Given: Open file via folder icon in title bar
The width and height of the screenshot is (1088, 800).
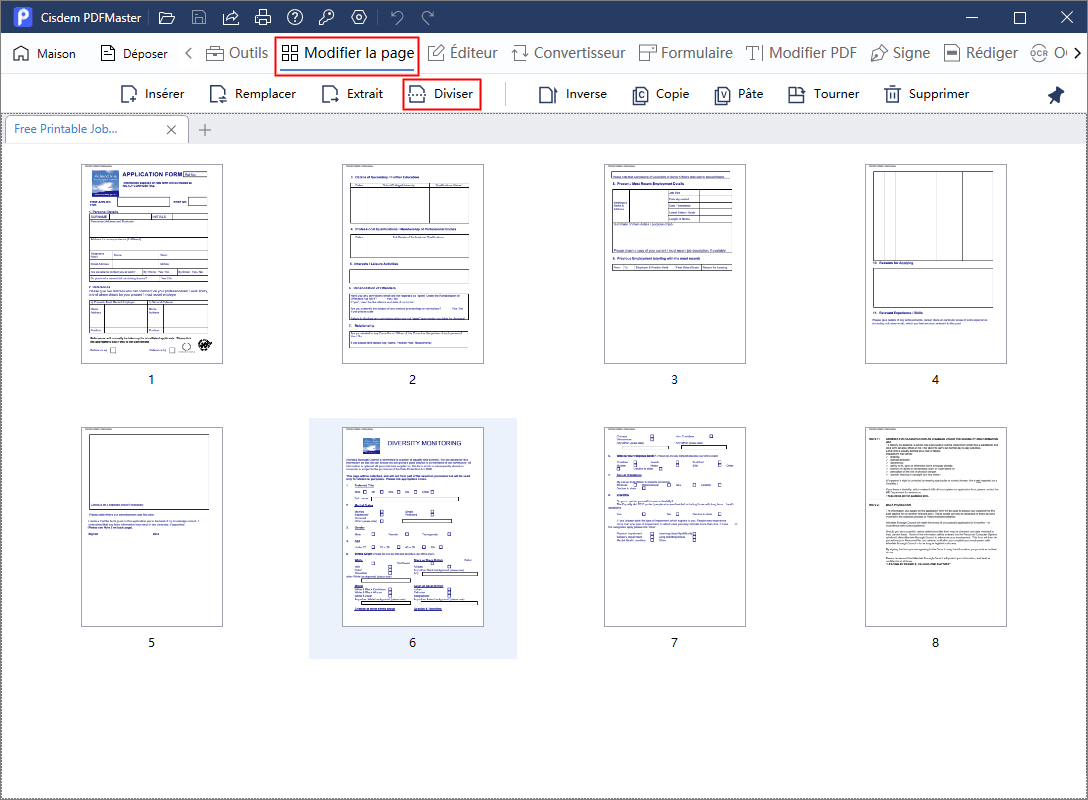Looking at the screenshot, I should pyautogui.click(x=167, y=17).
